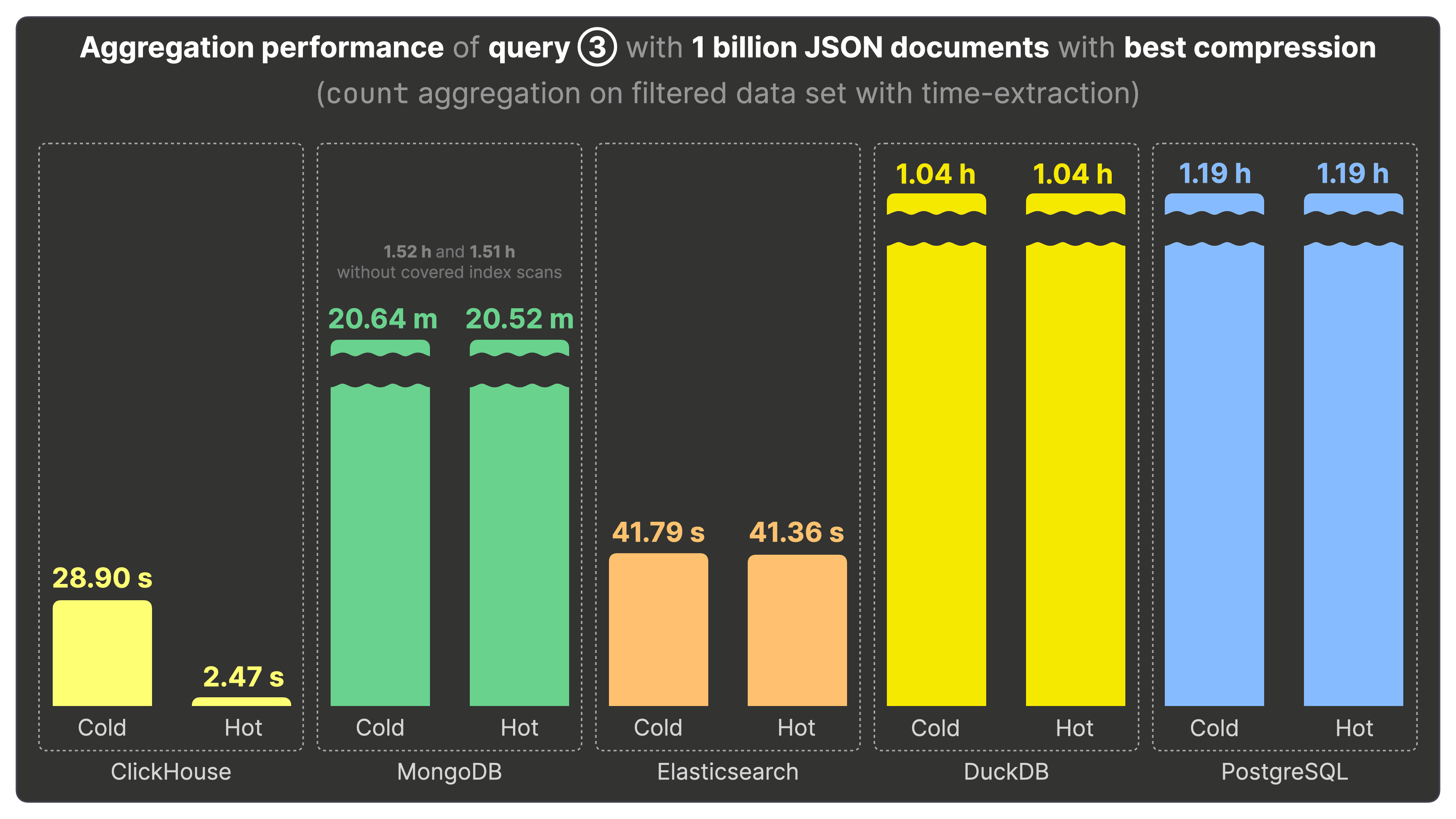Screen dimensions: 1456x819
Task: Click the MongoDB label
Action: (449, 772)
